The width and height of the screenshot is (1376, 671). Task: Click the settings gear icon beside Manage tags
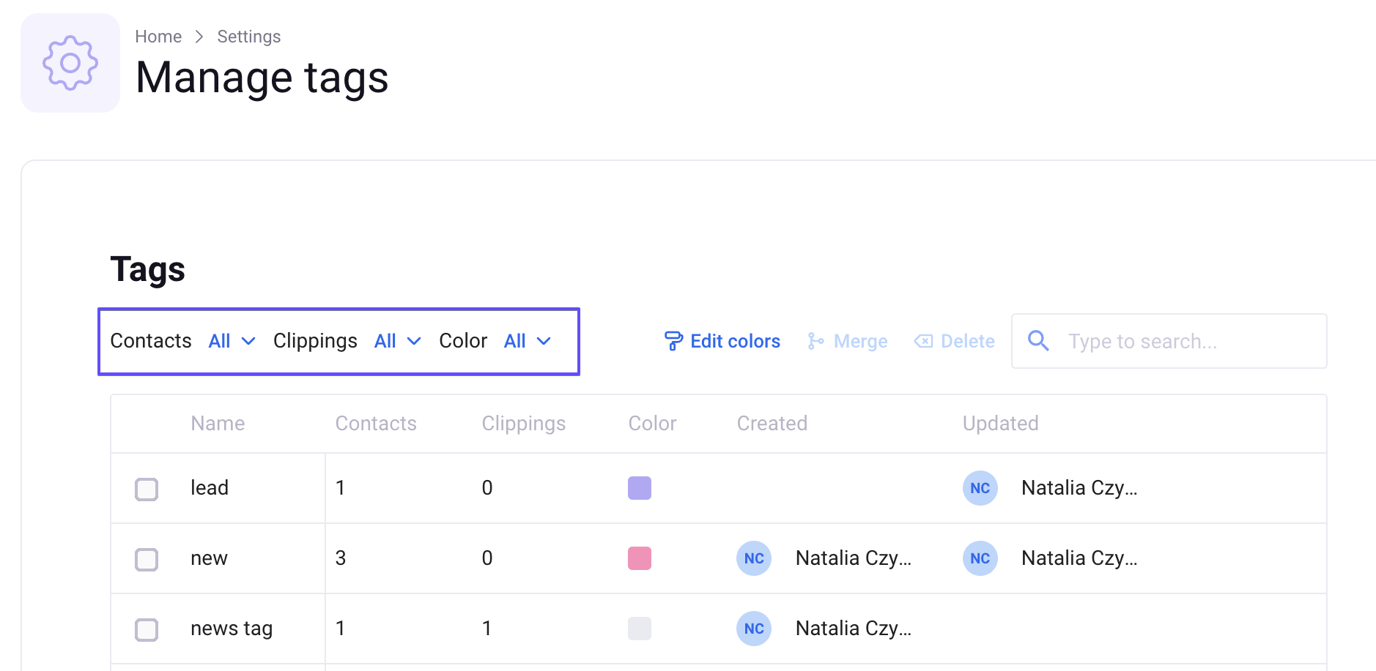click(70, 63)
